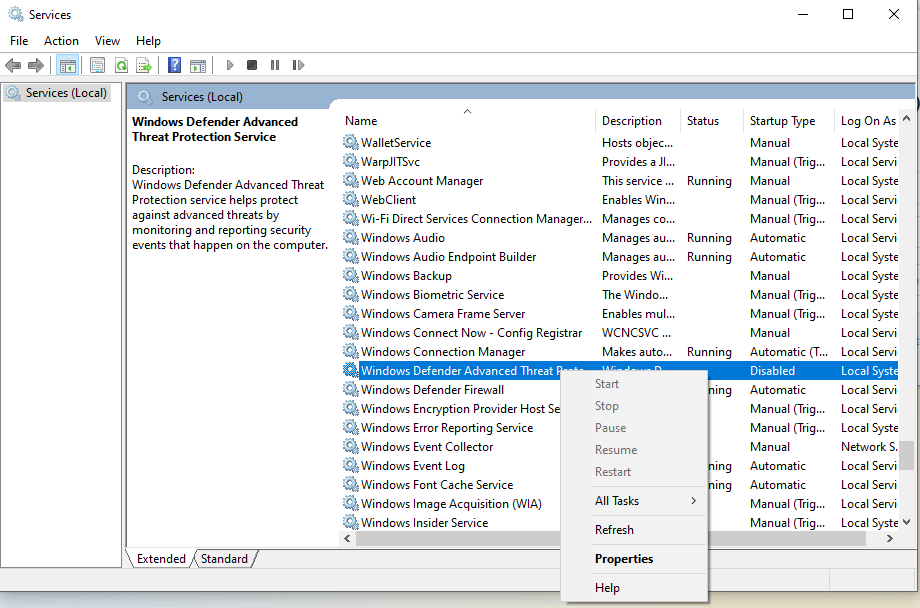Image resolution: width=920 pixels, height=608 pixels.
Task: Click the Start Service play icon
Action: point(230,65)
